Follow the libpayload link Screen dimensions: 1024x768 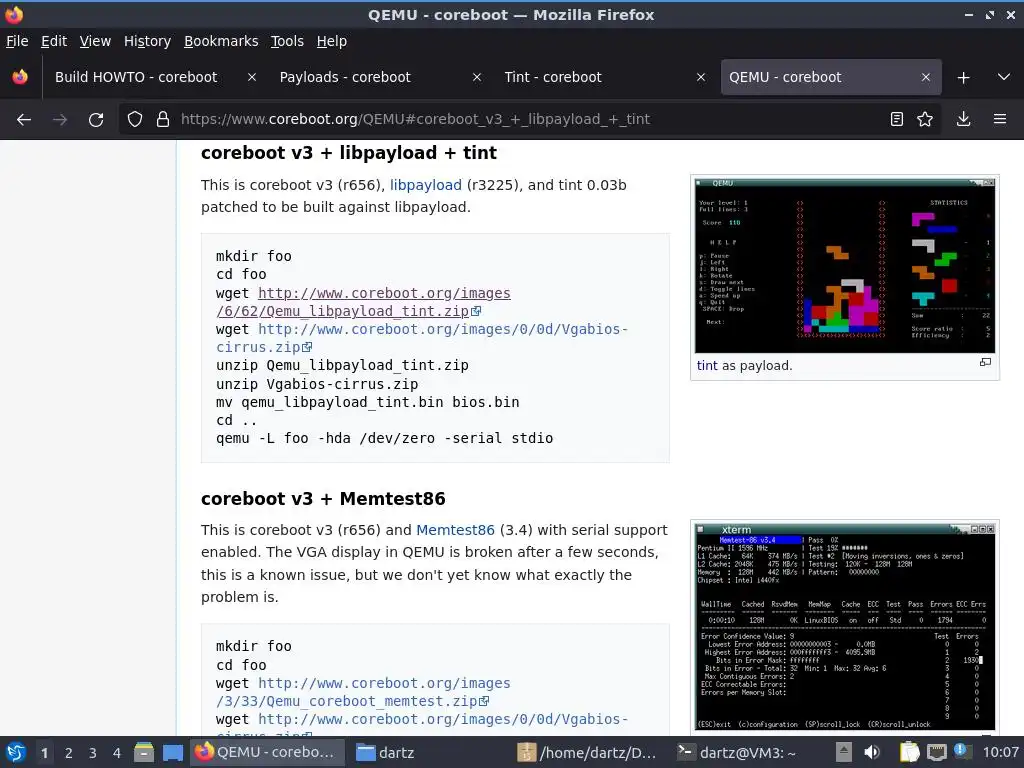[x=425, y=185]
